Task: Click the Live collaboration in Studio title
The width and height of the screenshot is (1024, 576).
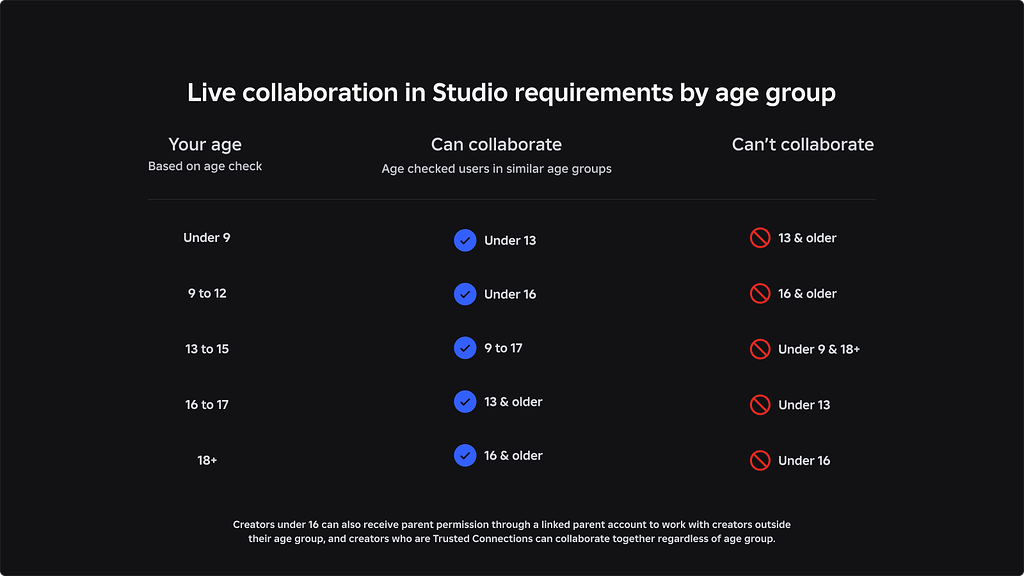Action: point(511,93)
